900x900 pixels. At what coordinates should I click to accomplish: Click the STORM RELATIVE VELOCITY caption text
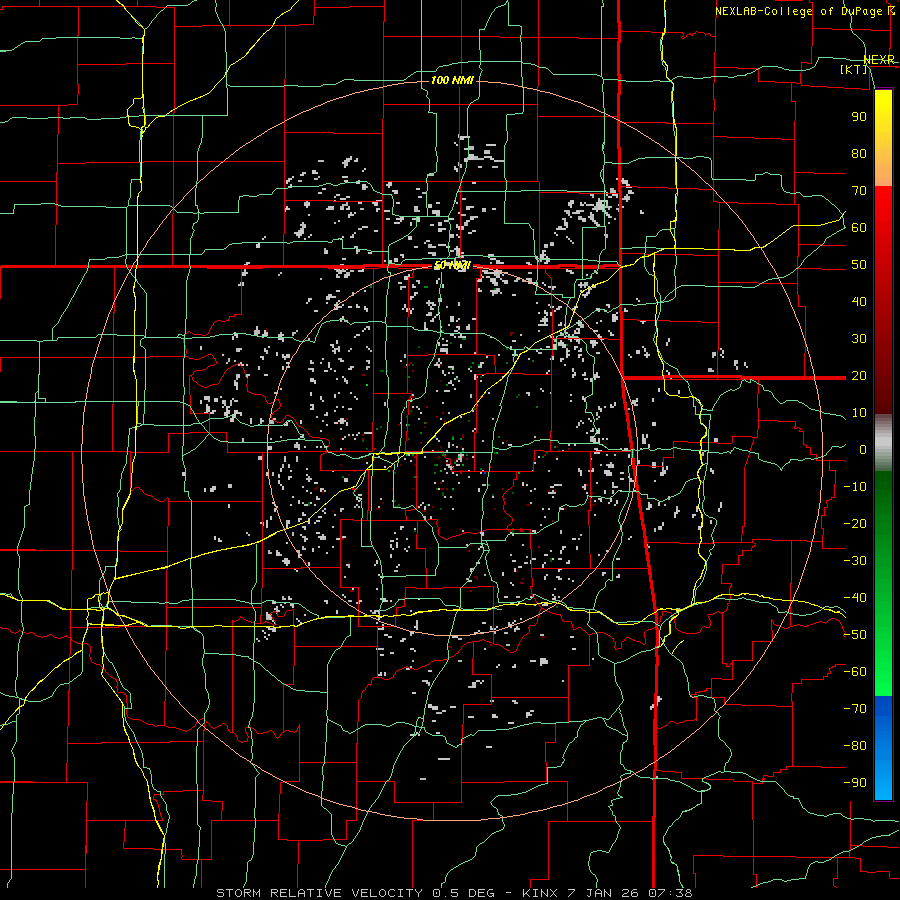pyautogui.click(x=319, y=893)
